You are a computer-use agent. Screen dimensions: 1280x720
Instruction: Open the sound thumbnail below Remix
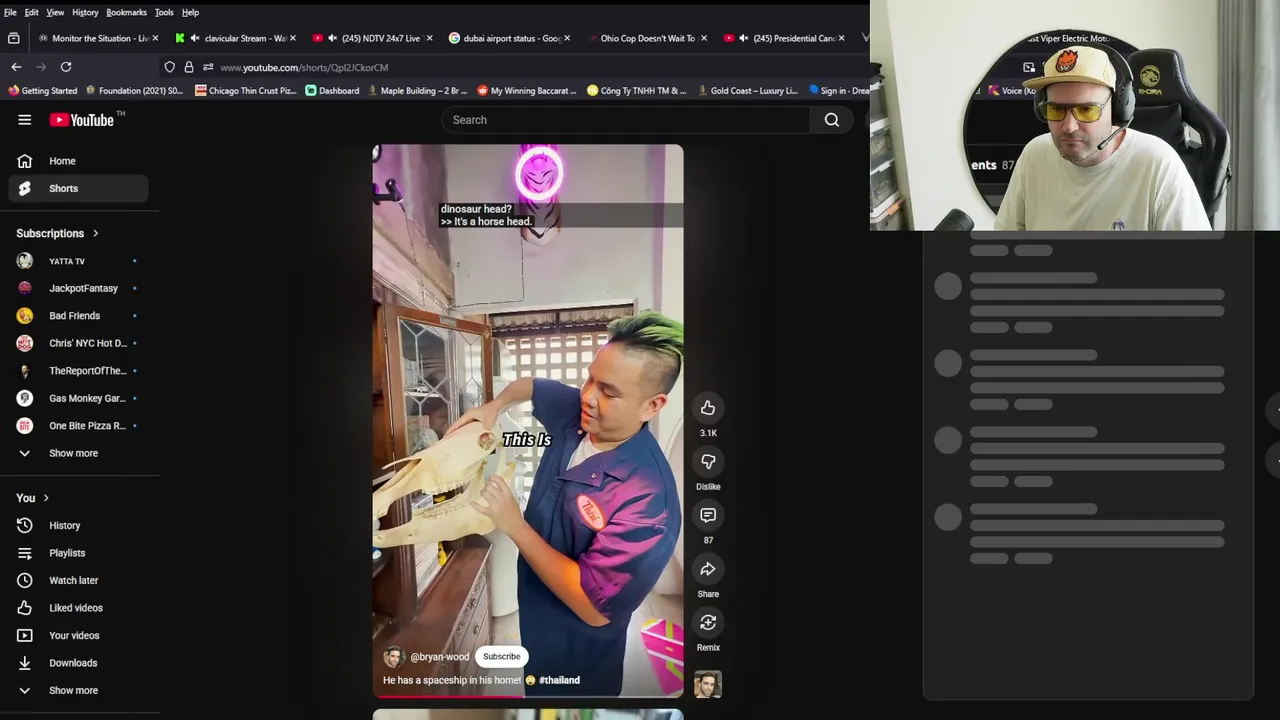coord(708,684)
